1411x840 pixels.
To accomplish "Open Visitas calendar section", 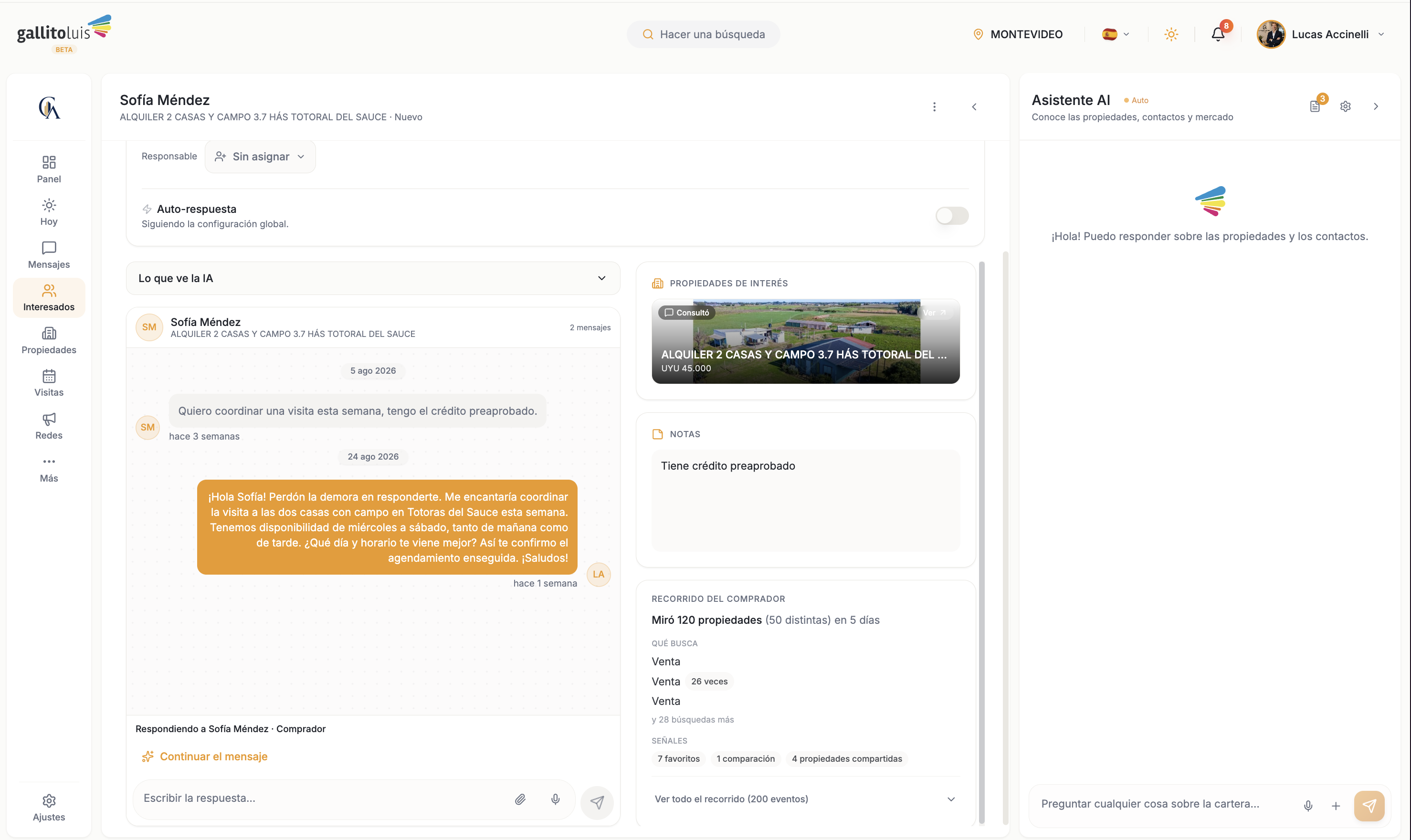I will click(49, 383).
